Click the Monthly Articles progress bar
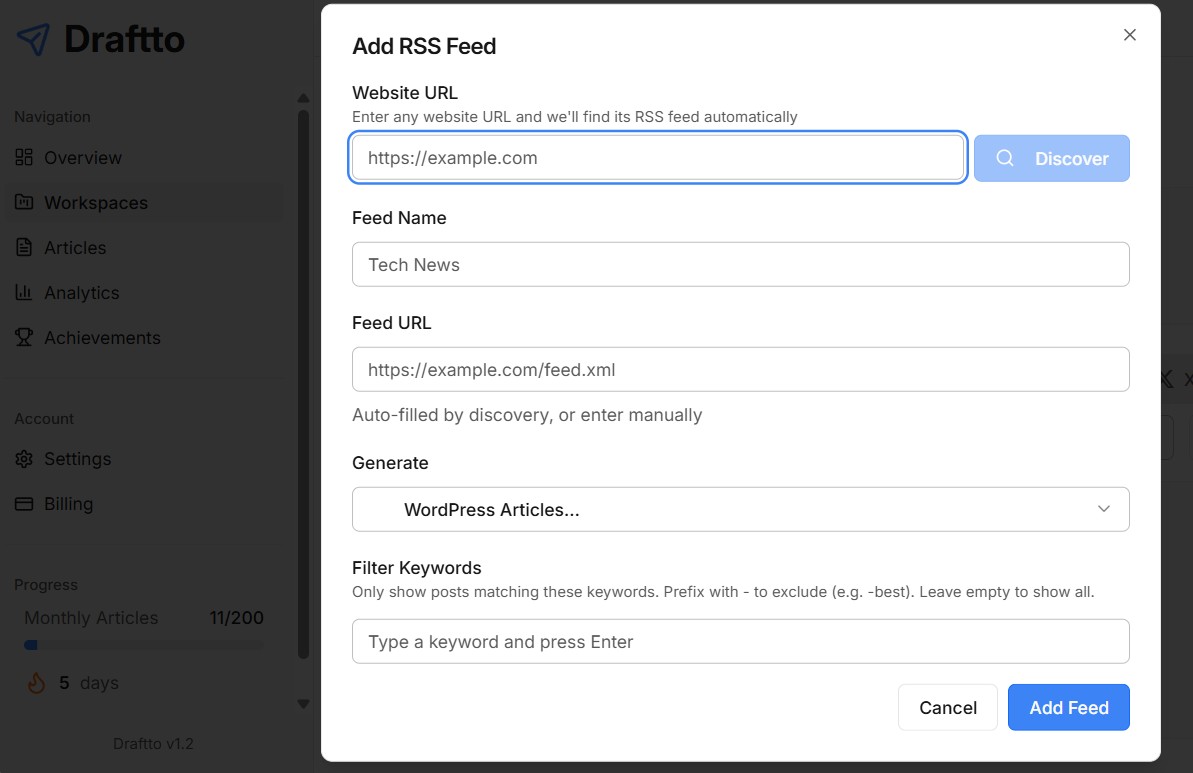The width and height of the screenshot is (1193, 773). click(145, 645)
